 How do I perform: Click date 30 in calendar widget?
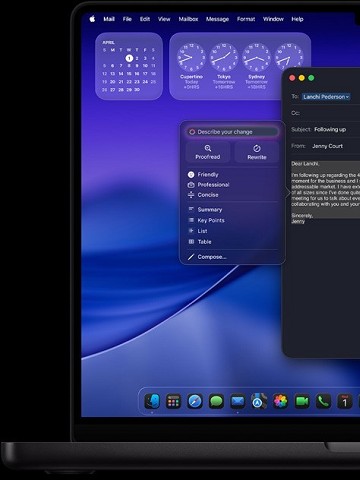137,90
